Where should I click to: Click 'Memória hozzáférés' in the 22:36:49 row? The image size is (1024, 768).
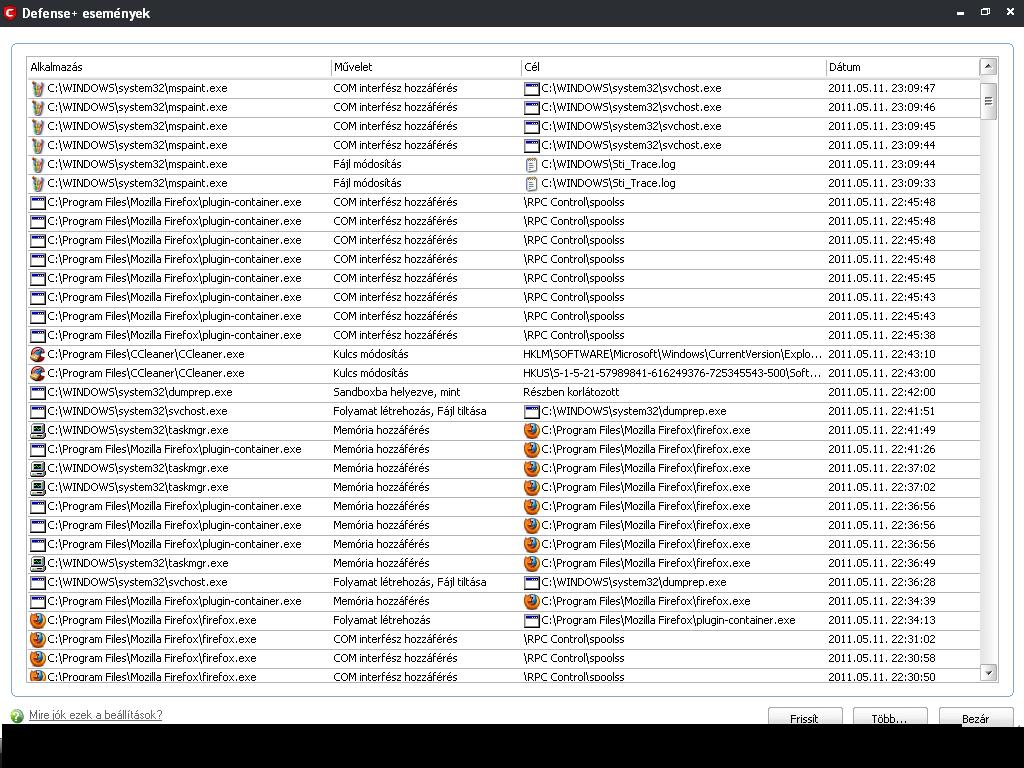[381, 563]
